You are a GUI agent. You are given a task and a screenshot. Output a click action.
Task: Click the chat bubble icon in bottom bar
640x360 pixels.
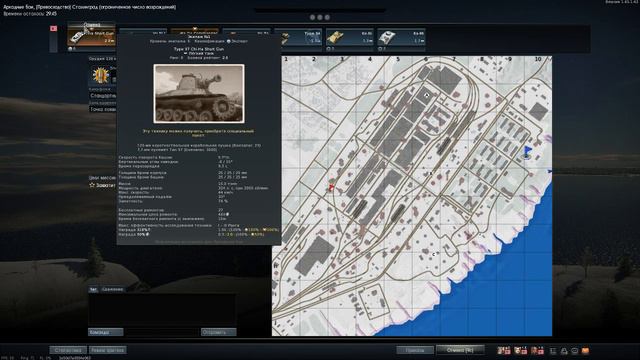point(575,351)
